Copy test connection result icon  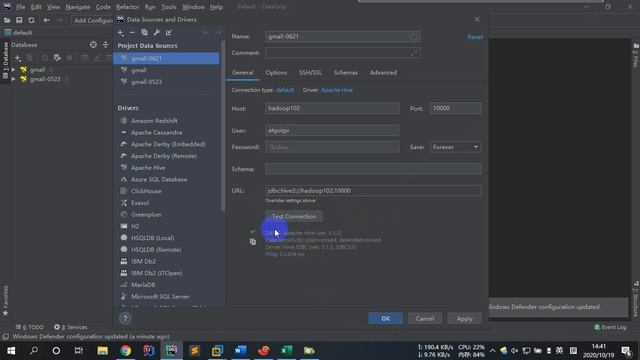click(253, 242)
